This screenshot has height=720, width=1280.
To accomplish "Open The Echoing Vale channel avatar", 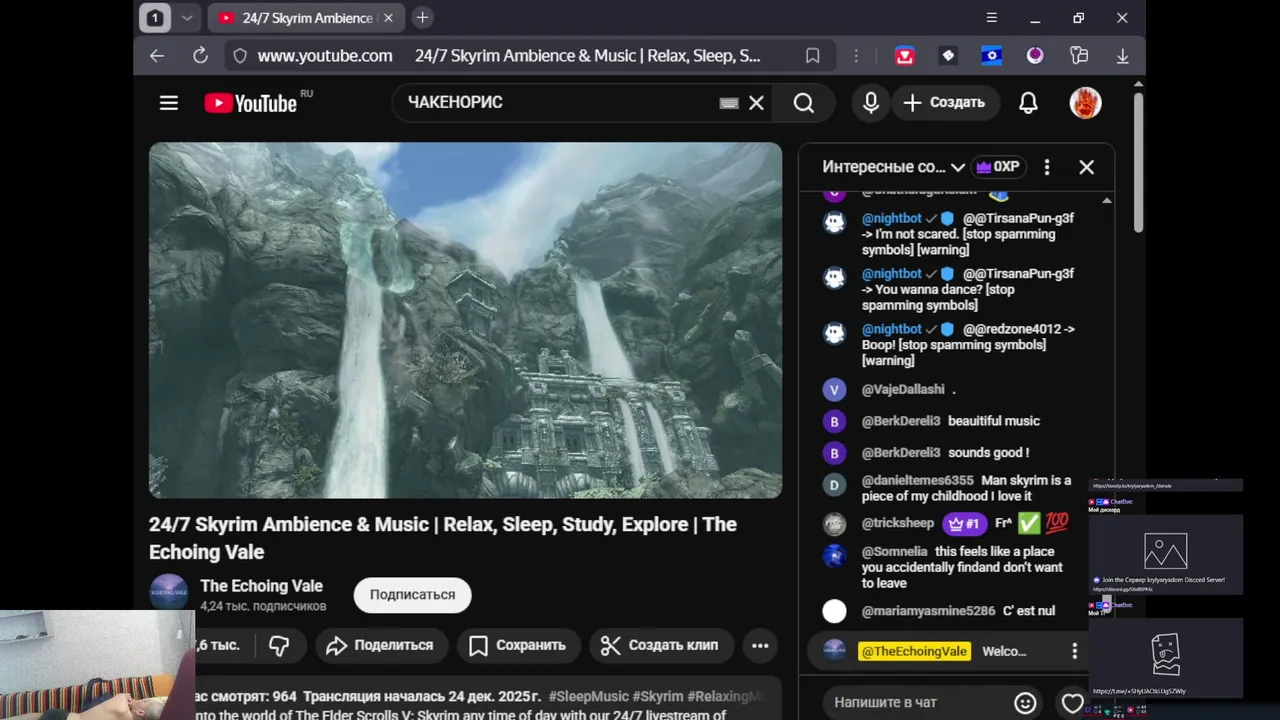I will [168, 593].
